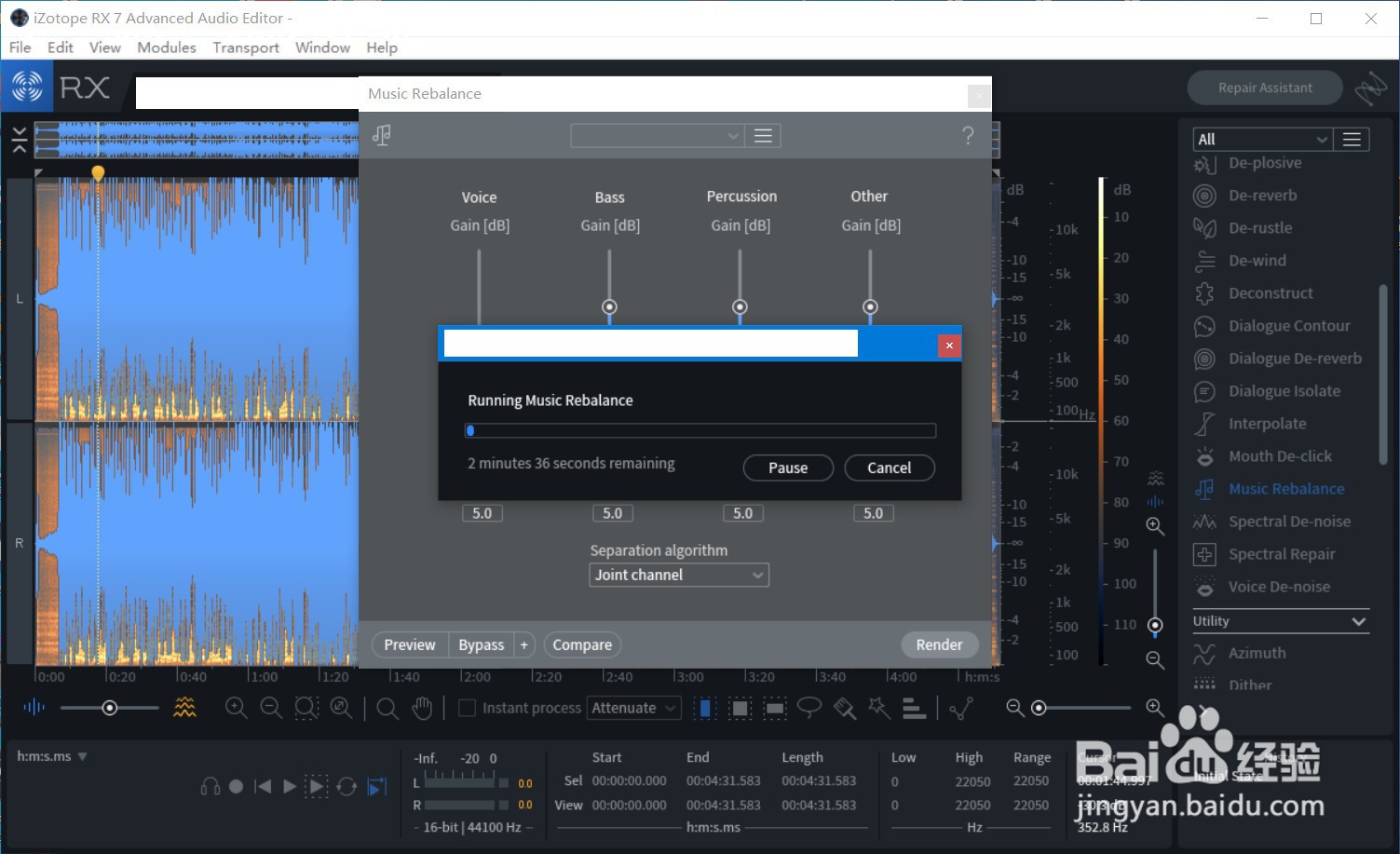Enable the Instant process checkbox

pos(468,708)
